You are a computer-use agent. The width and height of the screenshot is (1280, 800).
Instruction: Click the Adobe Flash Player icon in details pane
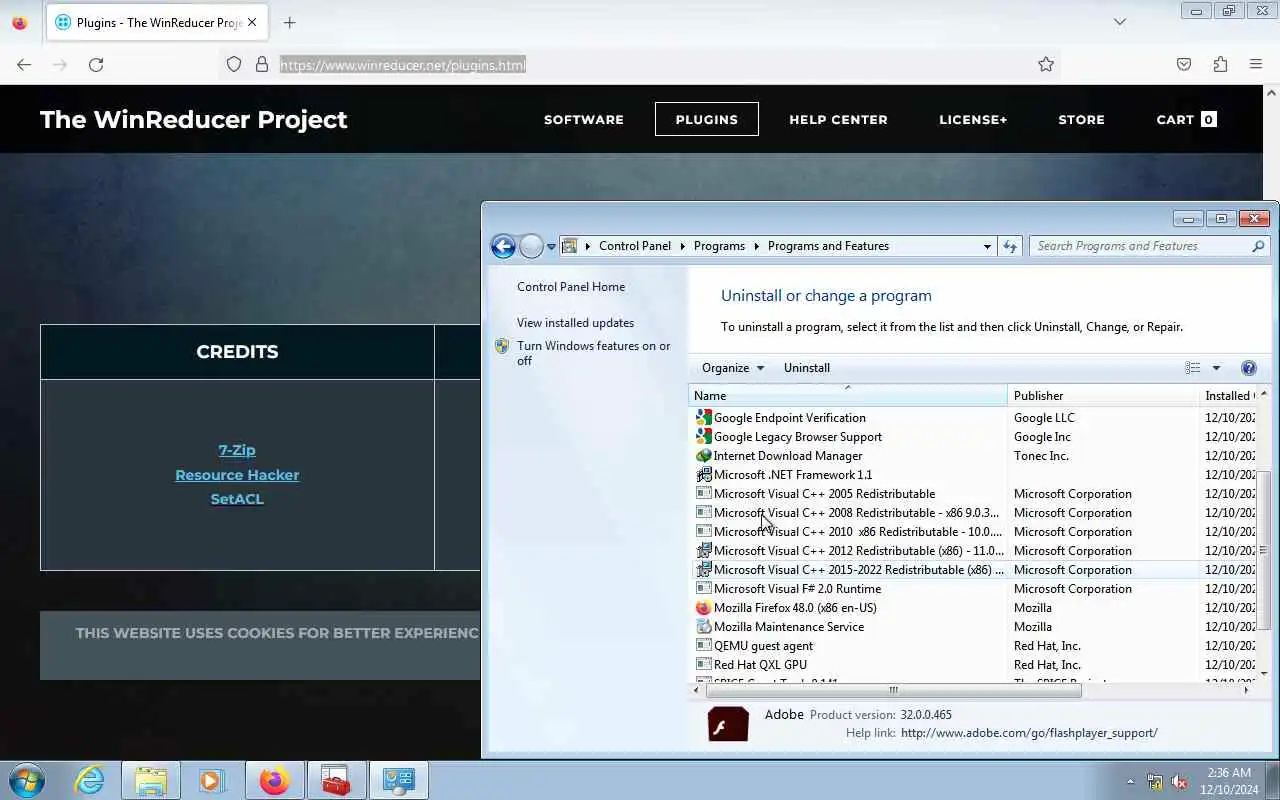click(728, 724)
